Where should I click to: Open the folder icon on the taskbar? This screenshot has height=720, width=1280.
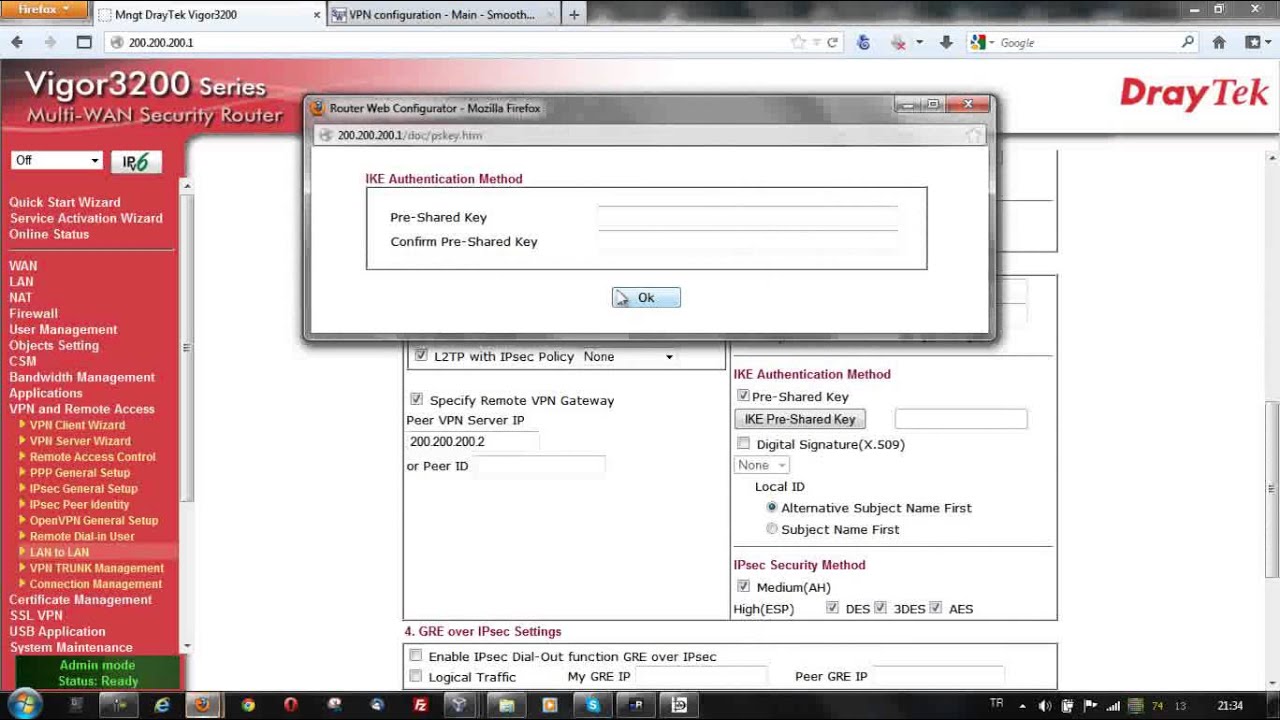506,705
